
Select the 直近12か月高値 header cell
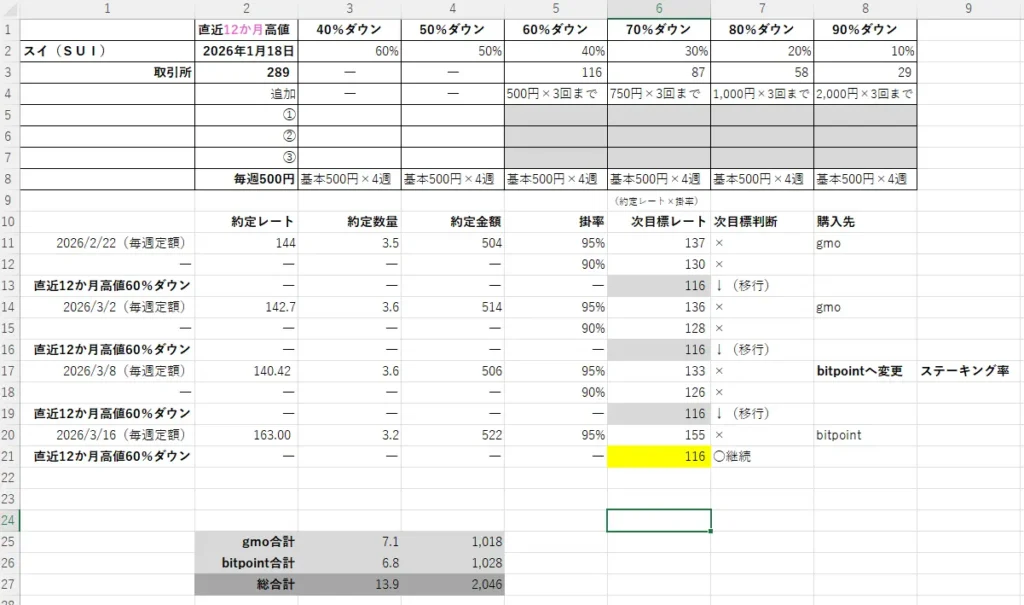tap(246, 29)
